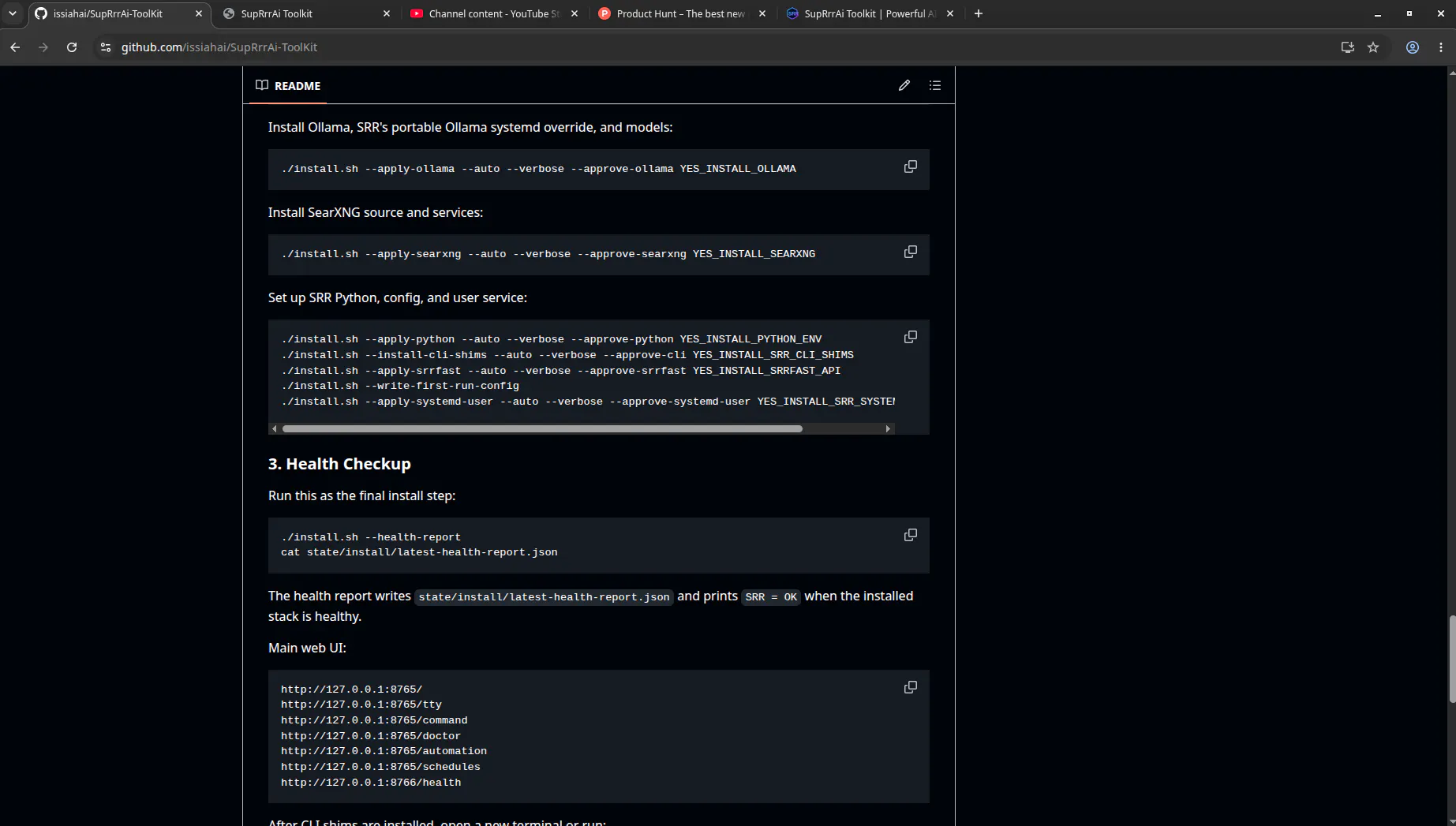Viewport: 1456px width, 826px height.
Task: Go back to the previous page
Action: tap(15, 47)
